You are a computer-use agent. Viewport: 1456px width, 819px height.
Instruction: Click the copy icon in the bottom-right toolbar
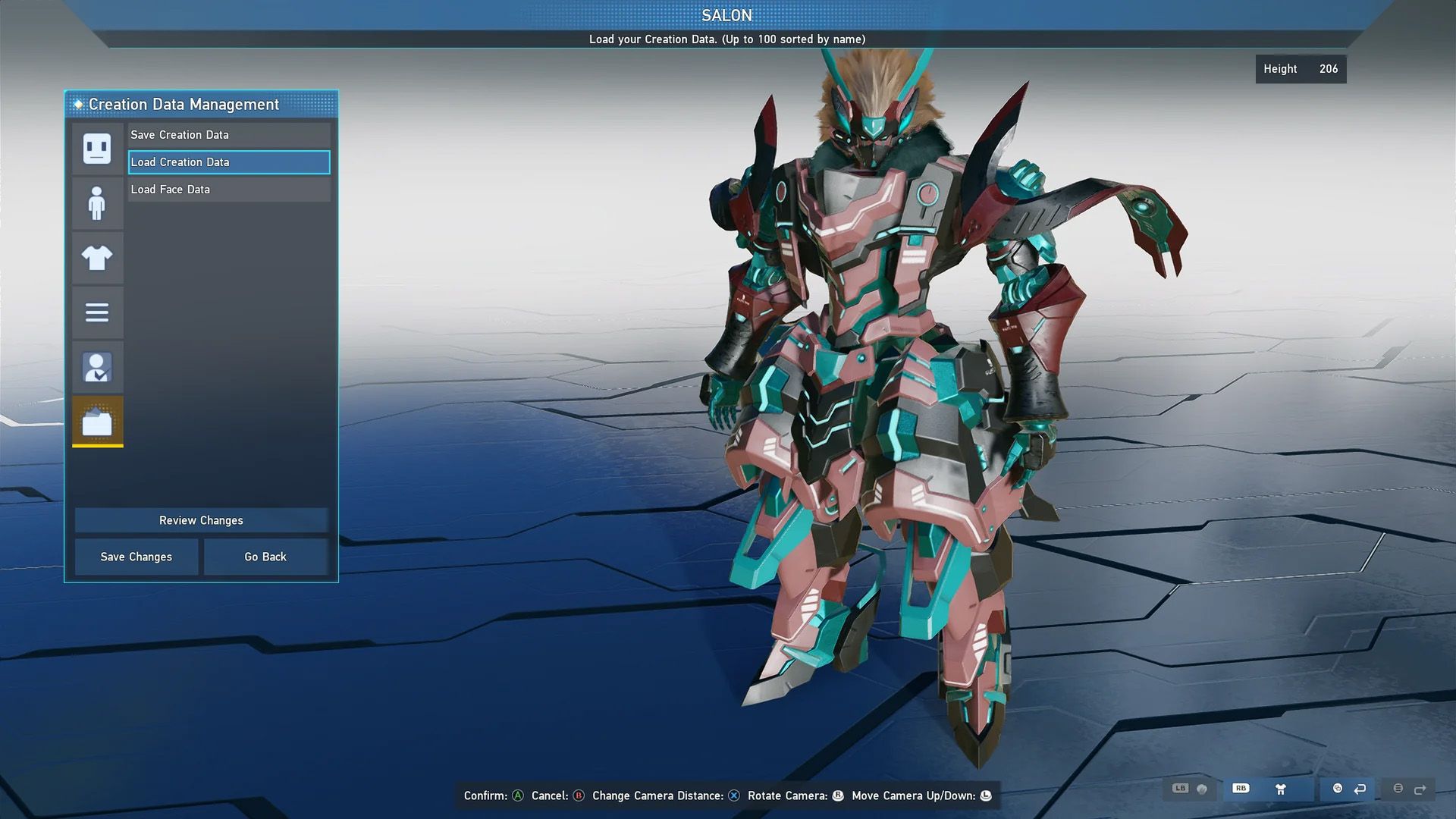(1338, 789)
